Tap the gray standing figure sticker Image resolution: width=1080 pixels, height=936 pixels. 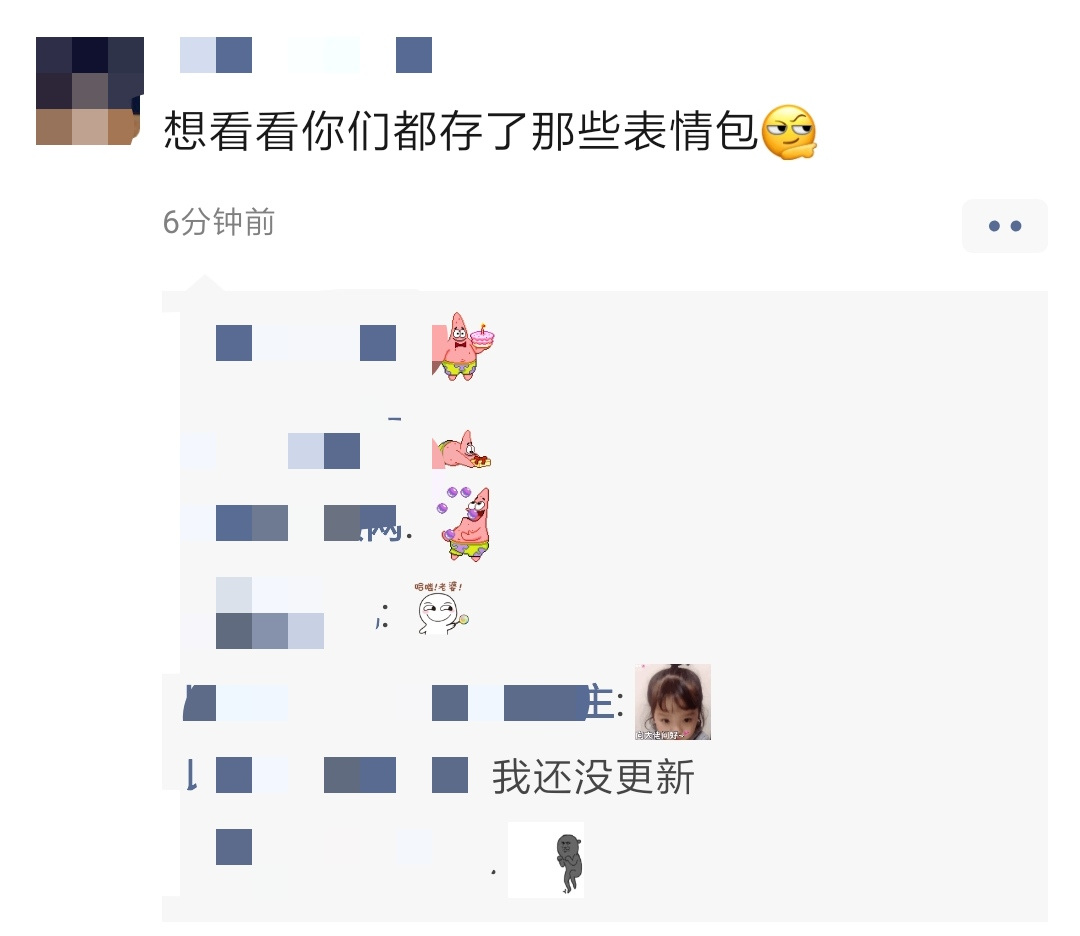pos(546,860)
